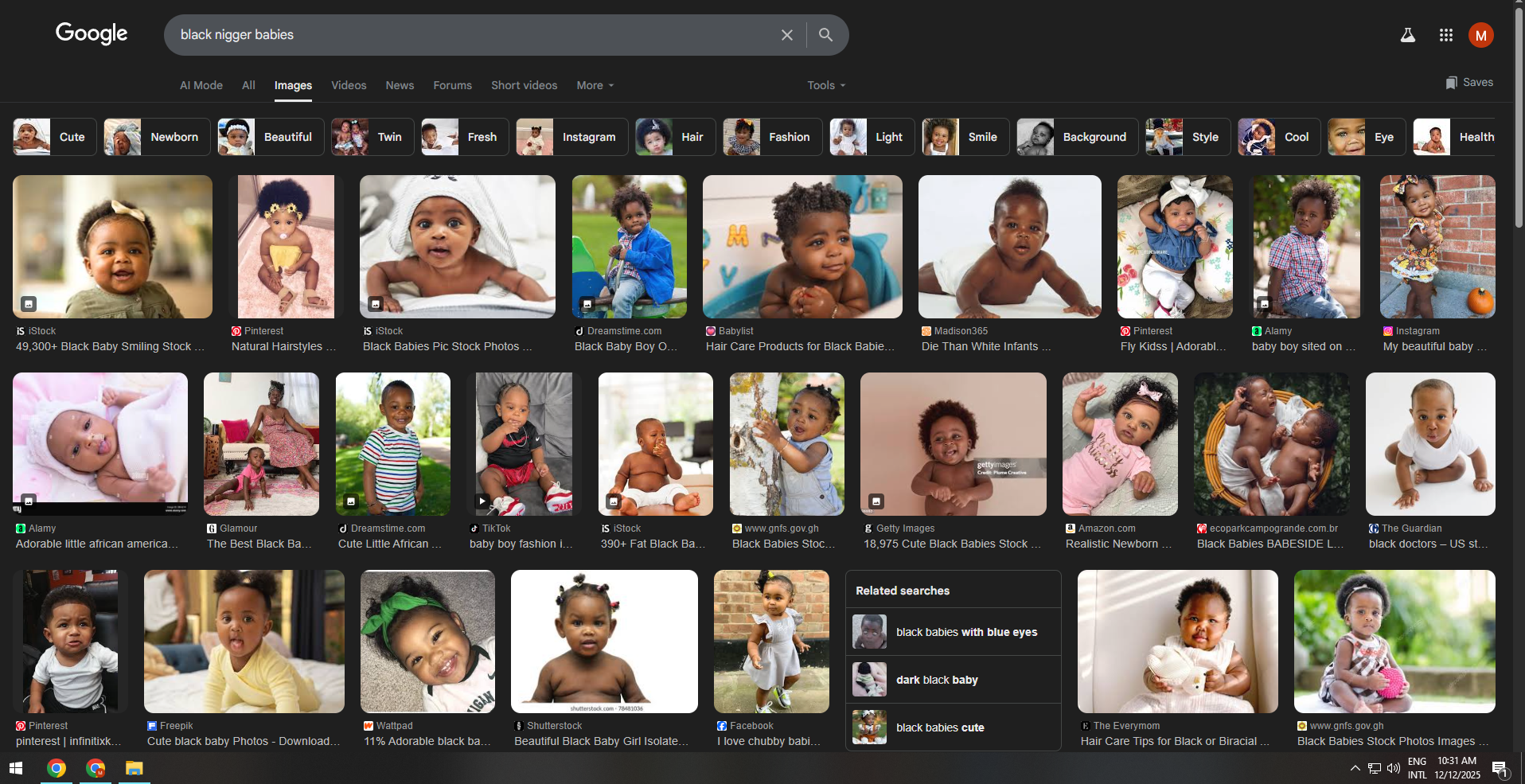
Task: Select the Newborn filter chip
Action: [157, 137]
